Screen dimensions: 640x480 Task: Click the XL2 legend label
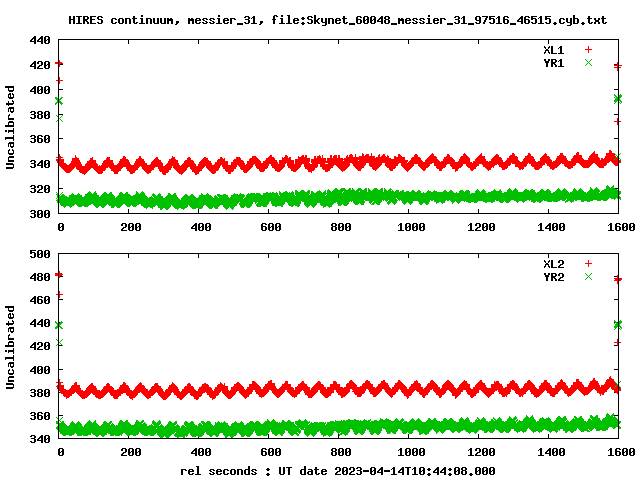tap(553, 264)
